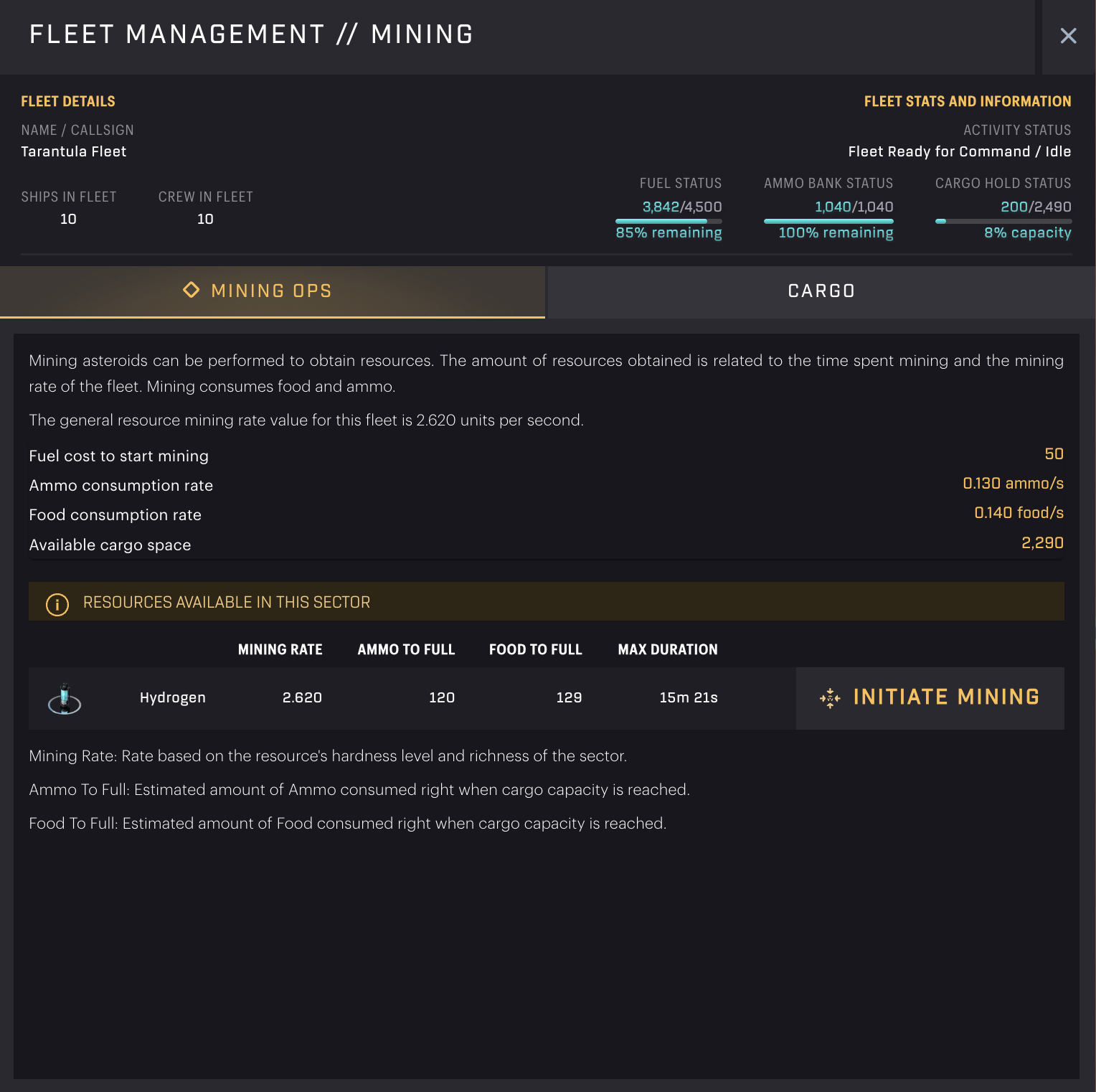
Task: Click the Max Duration column header
Action: click(668, 649)
